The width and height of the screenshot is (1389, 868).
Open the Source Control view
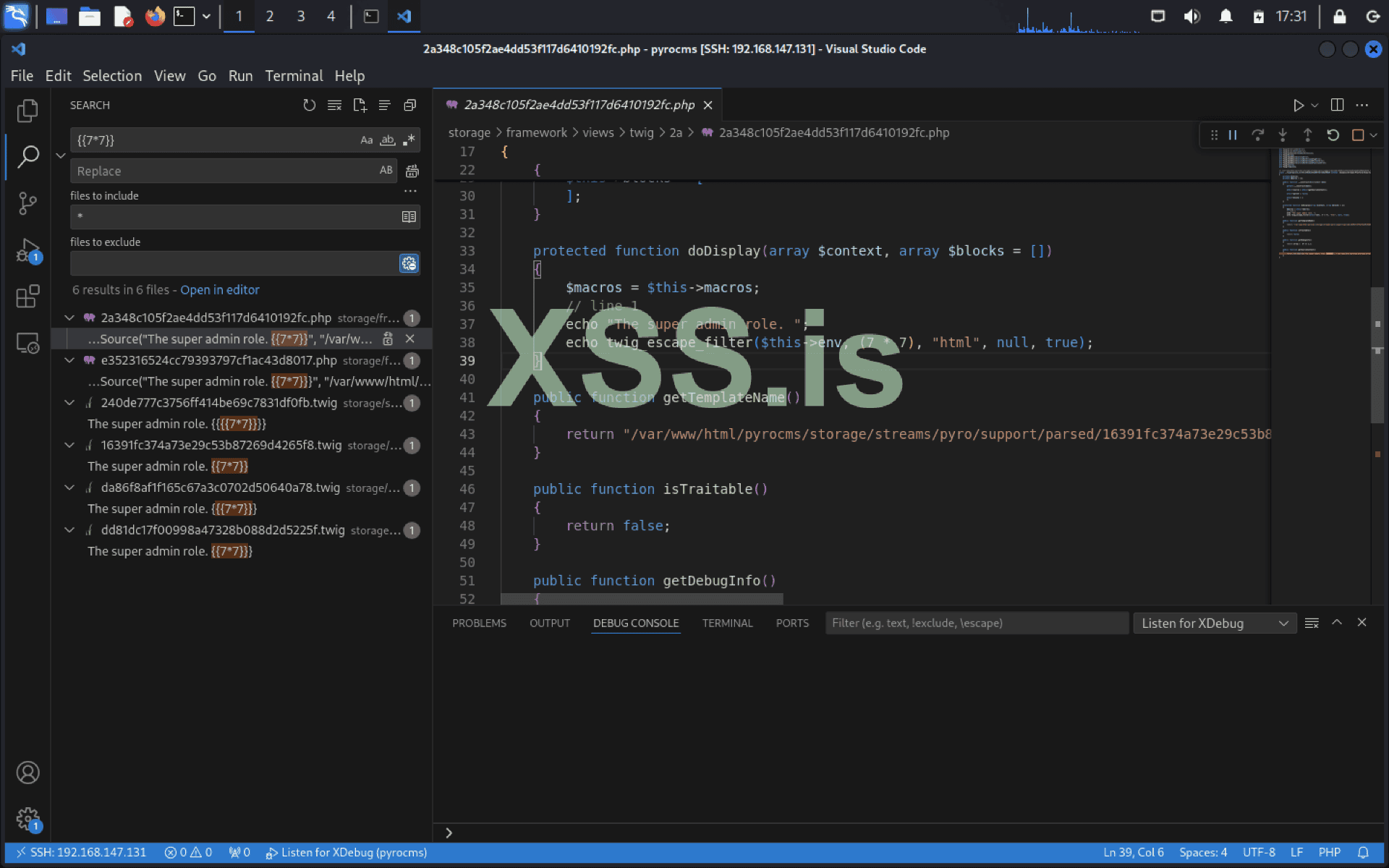[27, 203]
